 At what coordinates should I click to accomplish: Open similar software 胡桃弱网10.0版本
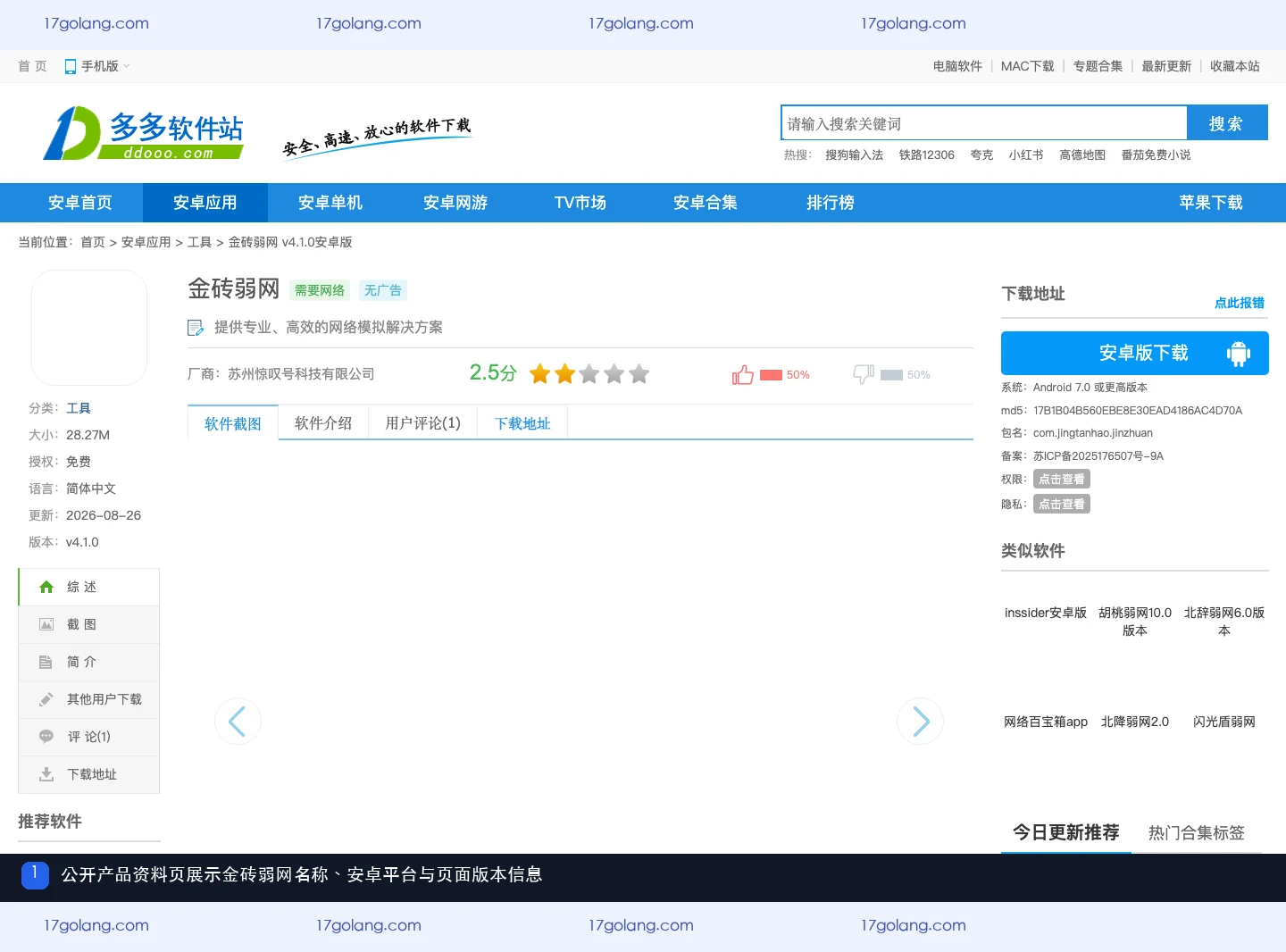1135,622
